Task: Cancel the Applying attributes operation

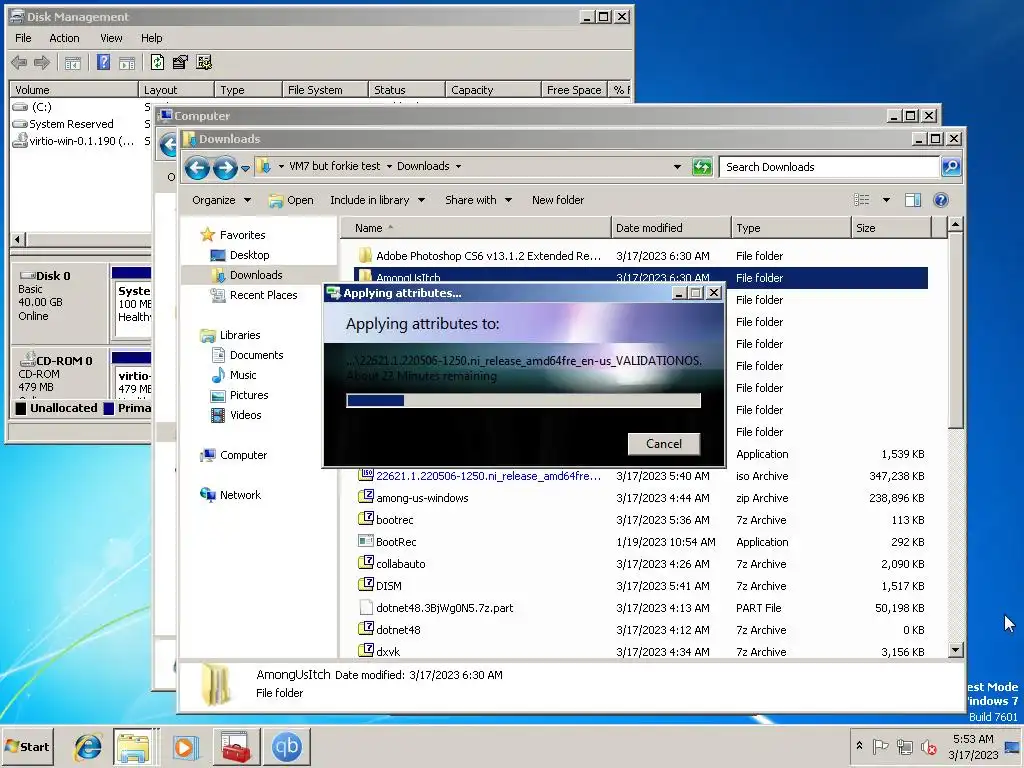Action: [664, 444]
